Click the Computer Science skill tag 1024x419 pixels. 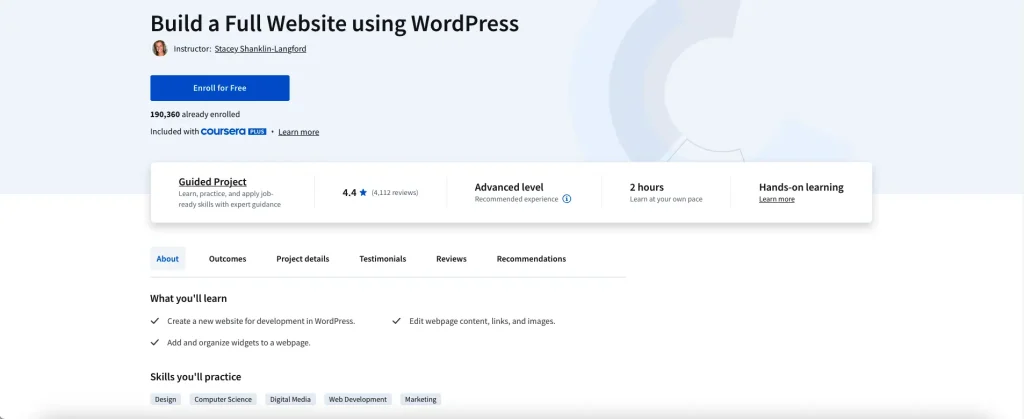click(223, 399)
